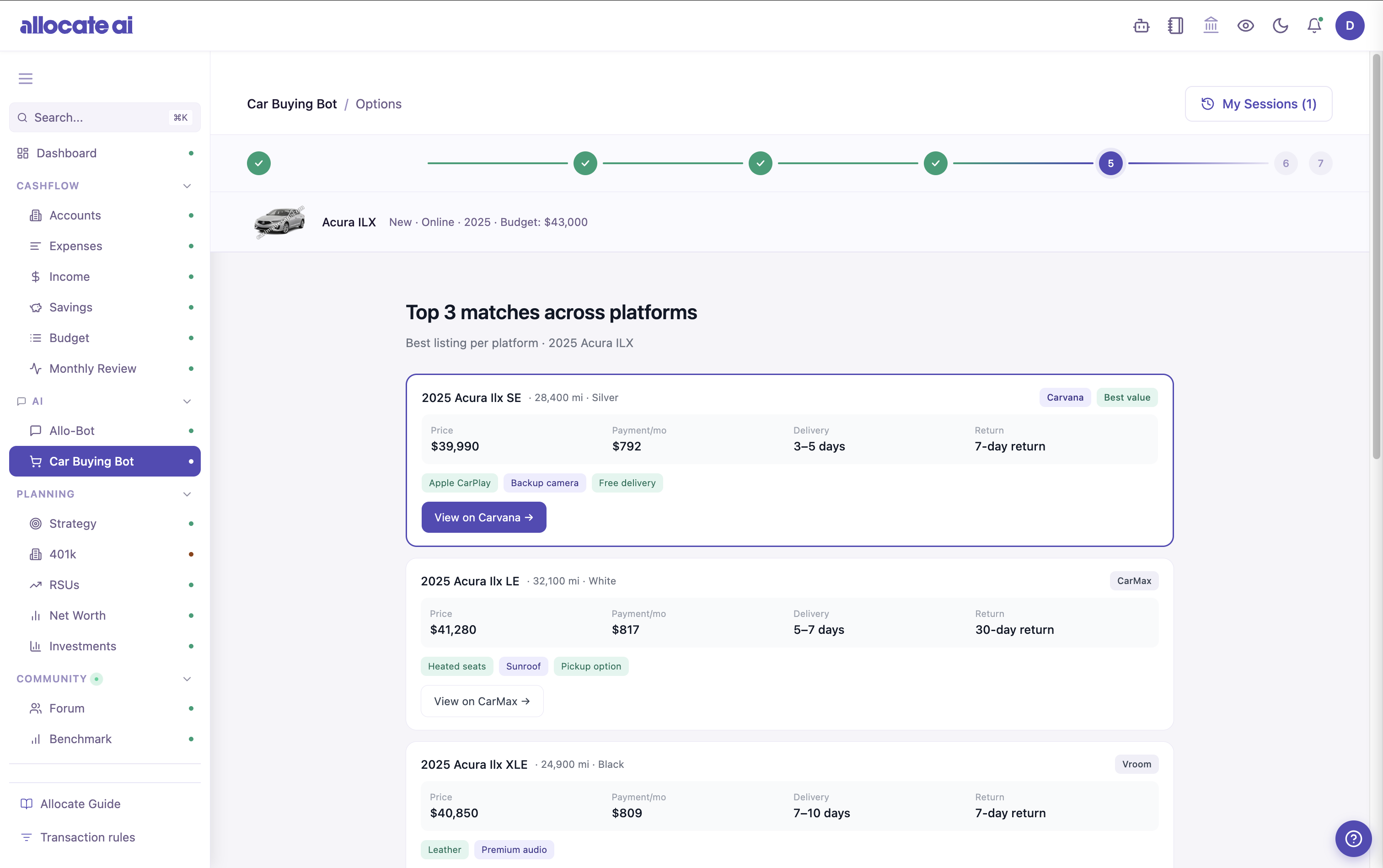Click the Net Worth bar chart icon

36,616
